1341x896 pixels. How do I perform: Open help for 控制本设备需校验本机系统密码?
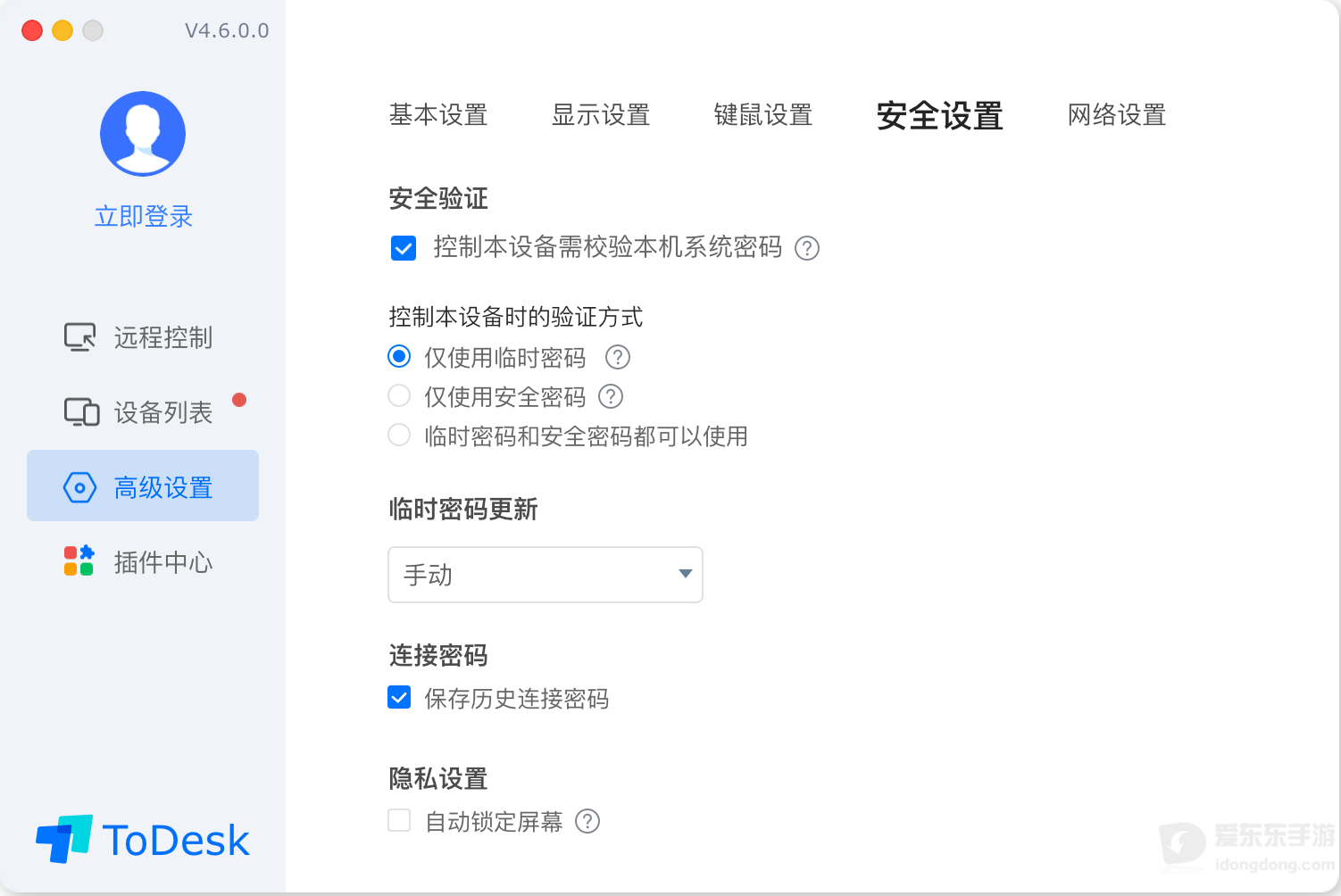[807, 248]
